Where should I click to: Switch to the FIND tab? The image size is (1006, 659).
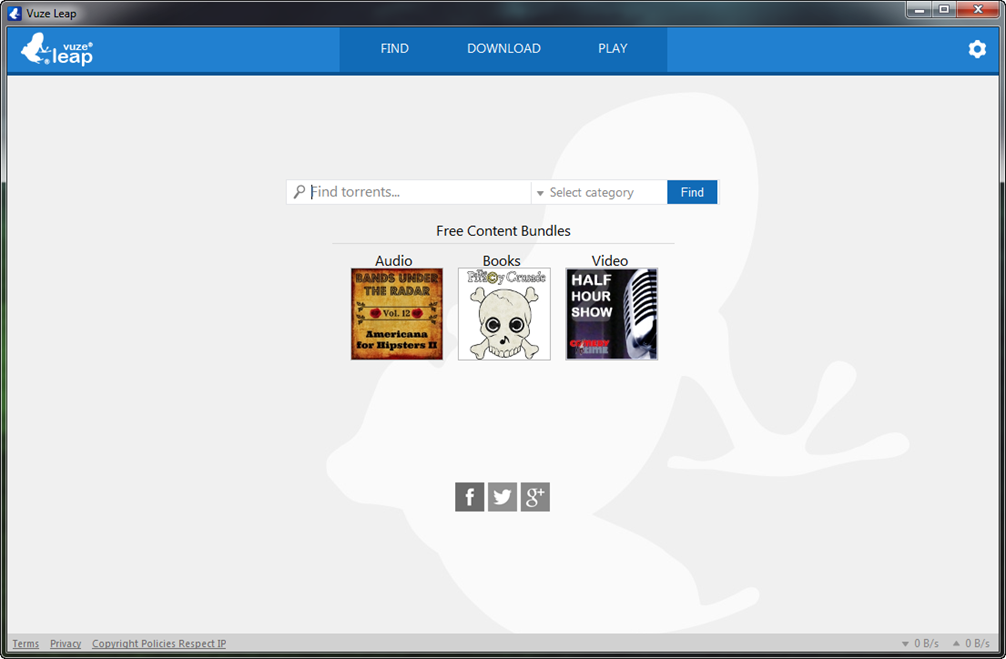point(394,49)
